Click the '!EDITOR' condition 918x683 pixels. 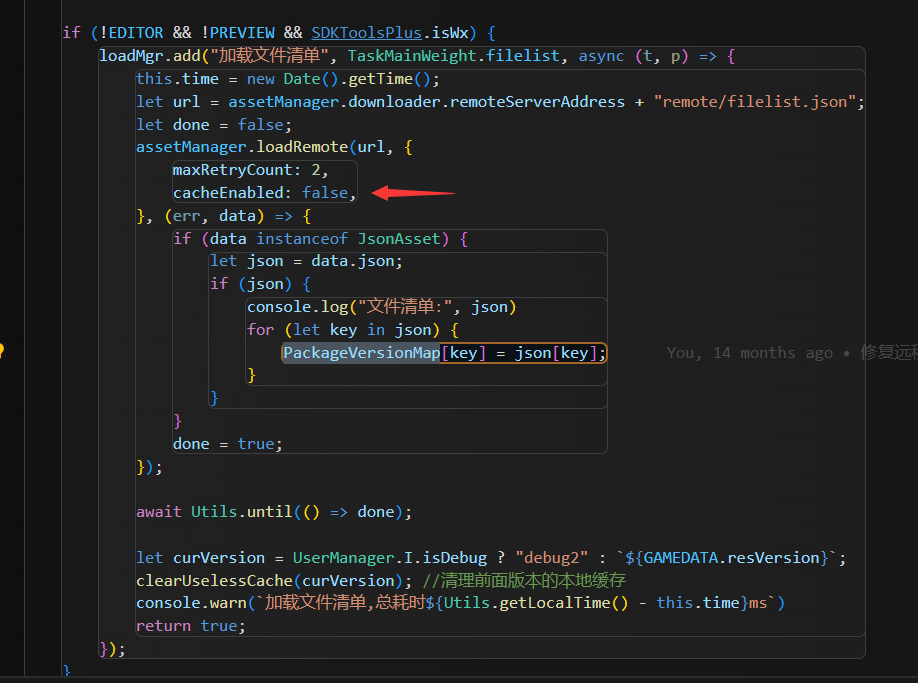131,33
